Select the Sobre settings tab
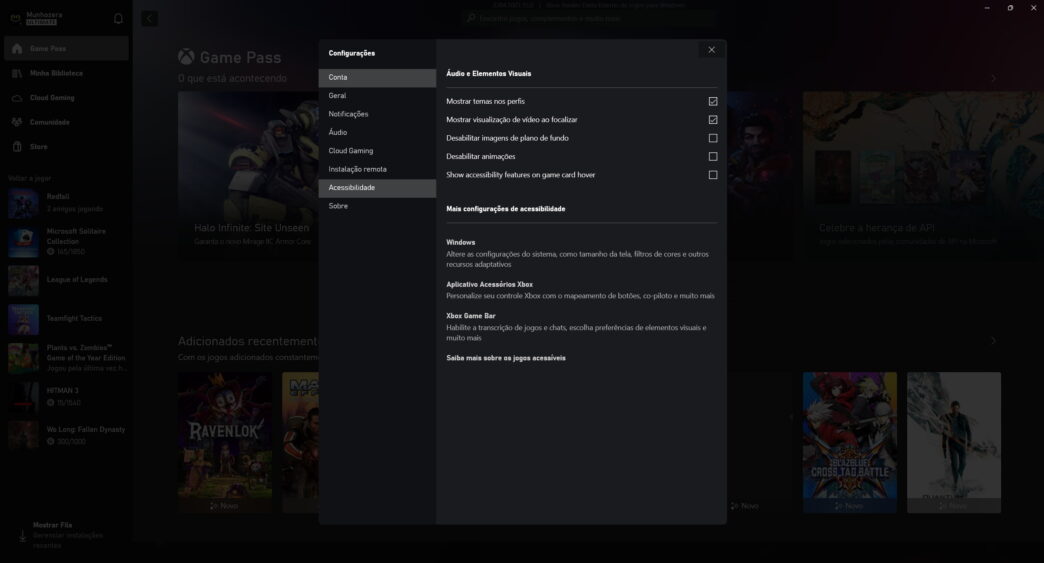The width and height of the screenshot is (1044, 563). (x=377, y=206)
